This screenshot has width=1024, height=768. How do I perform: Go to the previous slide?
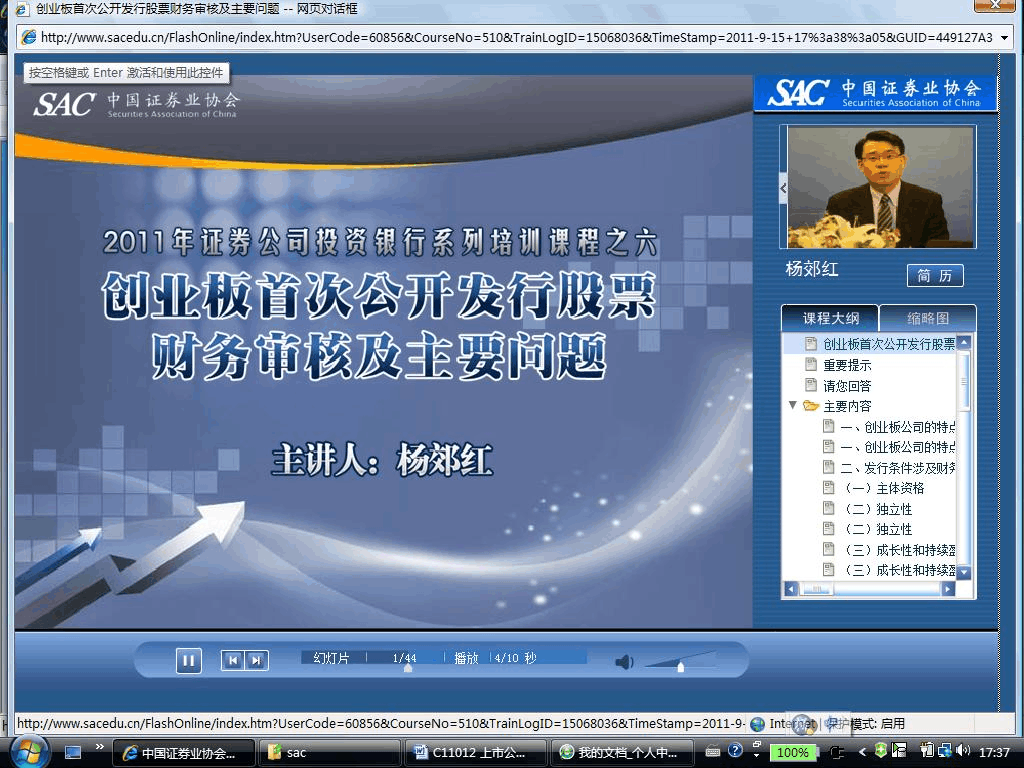233,660
